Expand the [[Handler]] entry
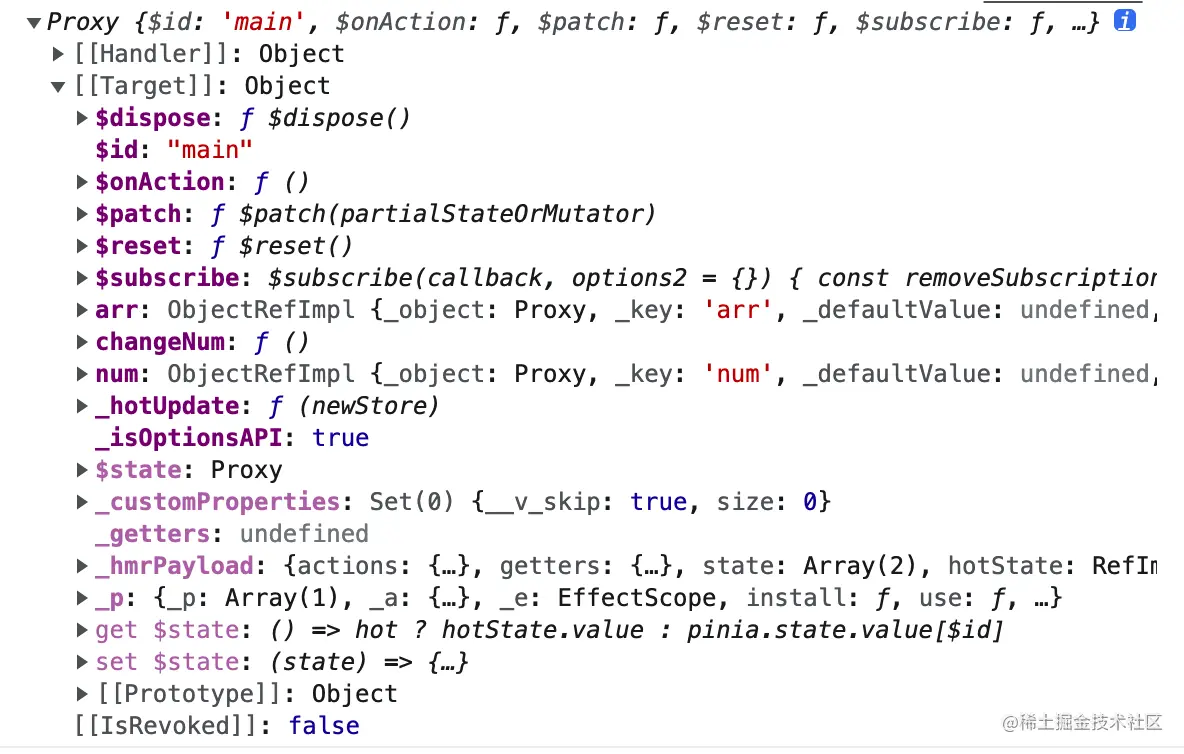This screenshot has width=1184, height=754. [58, 54]
